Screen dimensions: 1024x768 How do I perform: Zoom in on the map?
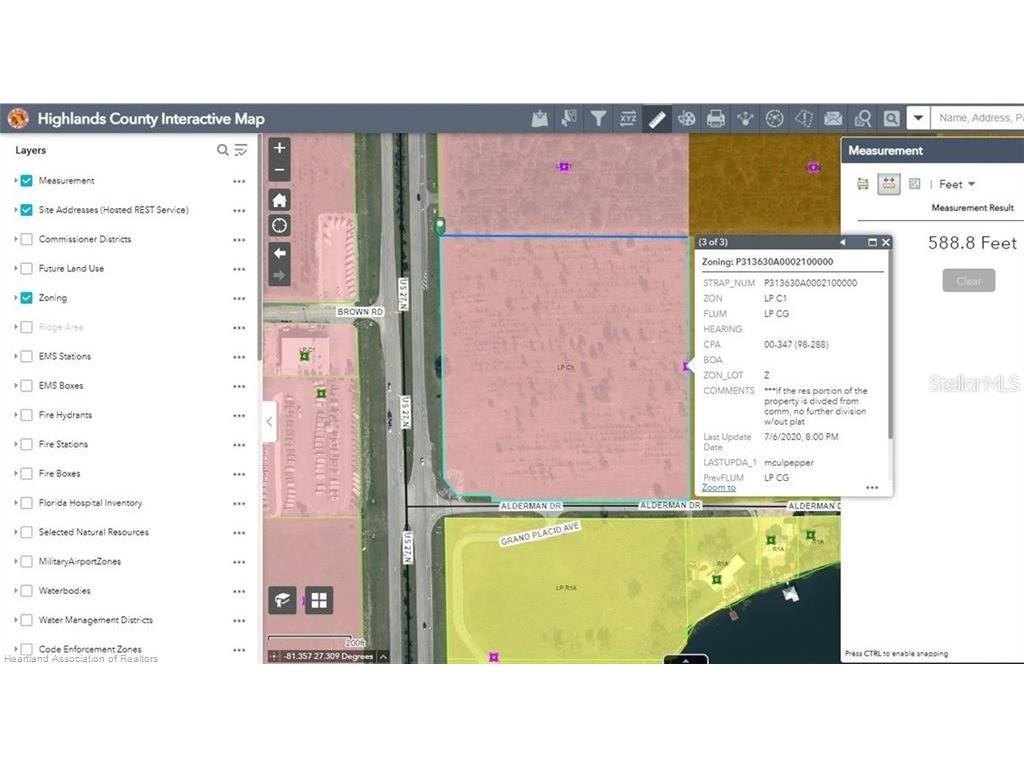(x=280, y=148)
